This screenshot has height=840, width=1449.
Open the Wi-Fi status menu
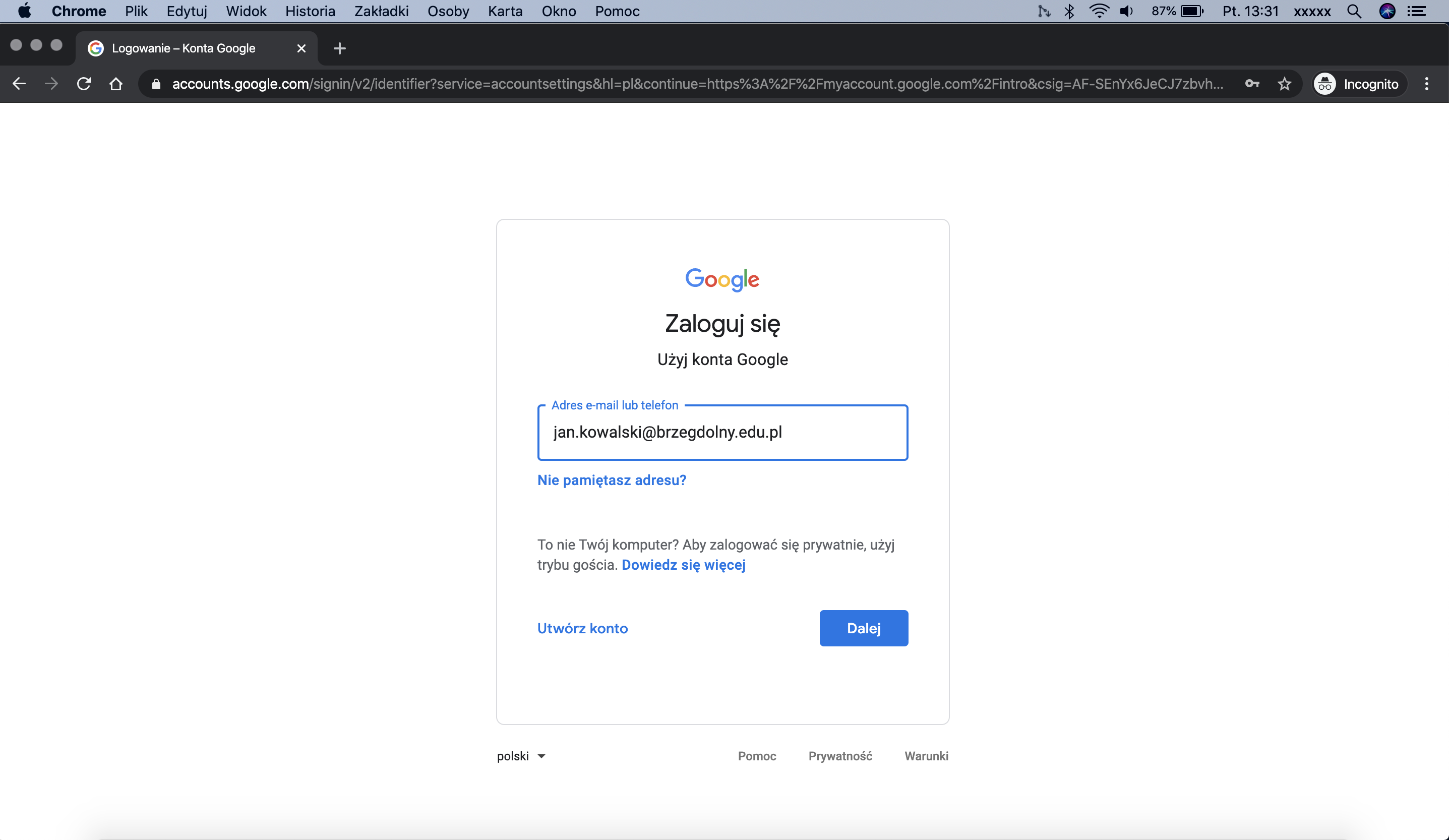coord(1099,11)
